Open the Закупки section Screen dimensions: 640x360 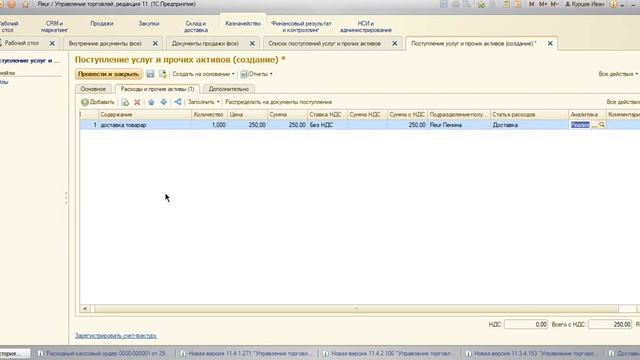point(149,24)
